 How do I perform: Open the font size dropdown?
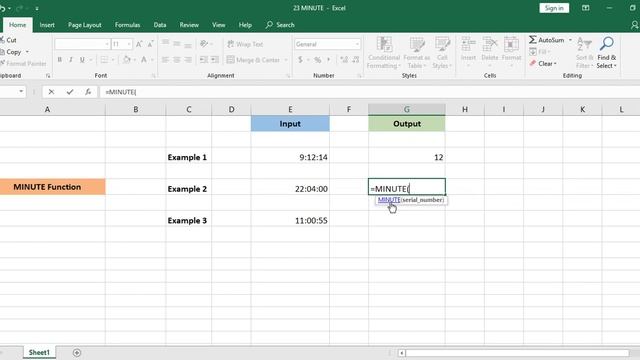click(129, 44)
